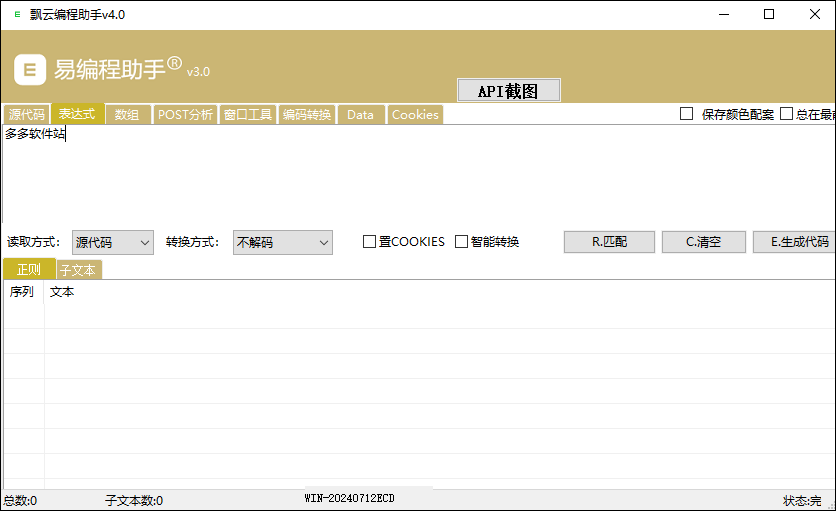Viewport: 836px width, 511px height.
Task: Switch to the 源代码 tab
Action: point(26,115)
